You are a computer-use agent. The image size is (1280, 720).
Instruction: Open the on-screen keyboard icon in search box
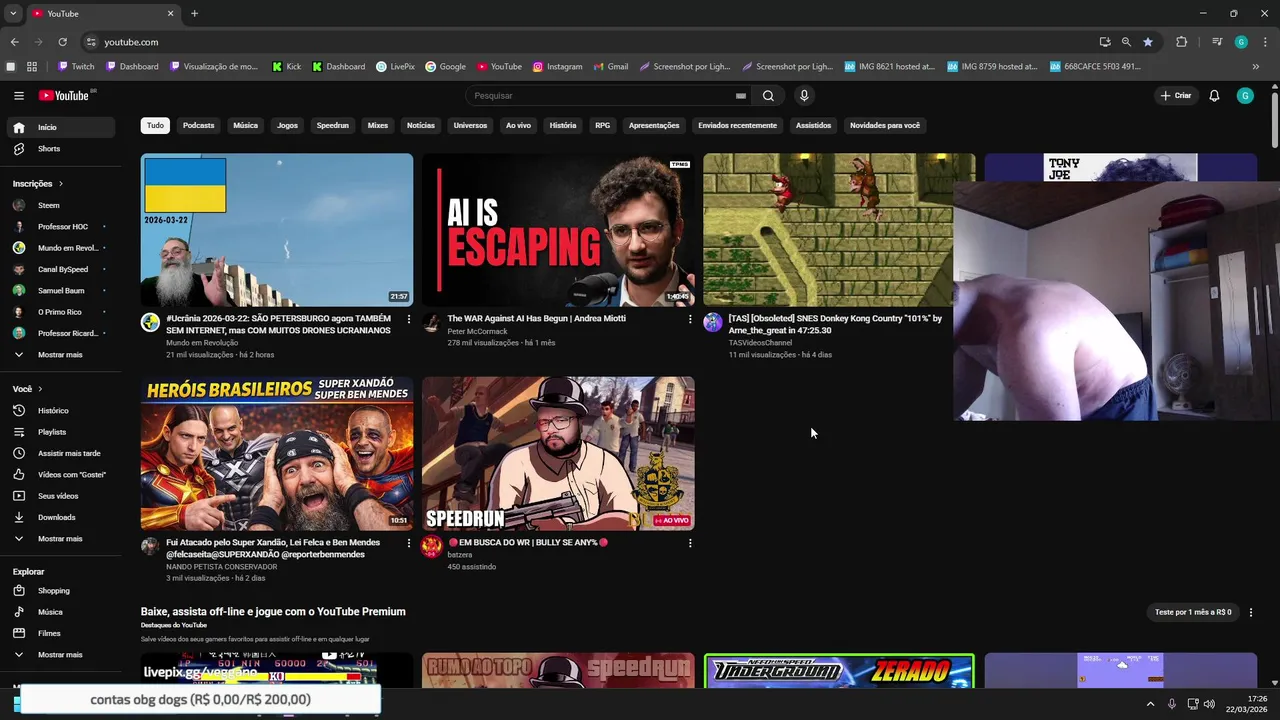(741, 96)
